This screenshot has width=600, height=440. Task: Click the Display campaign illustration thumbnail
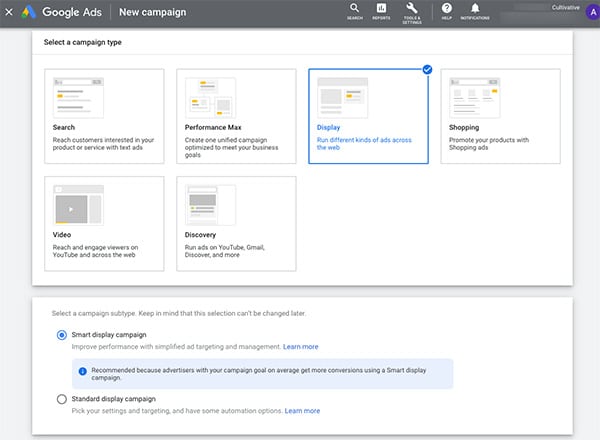342,98
